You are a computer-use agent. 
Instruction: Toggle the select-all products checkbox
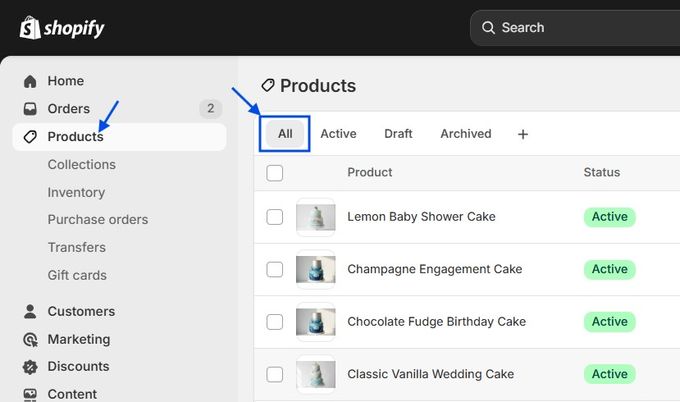[x=275, y=173]
